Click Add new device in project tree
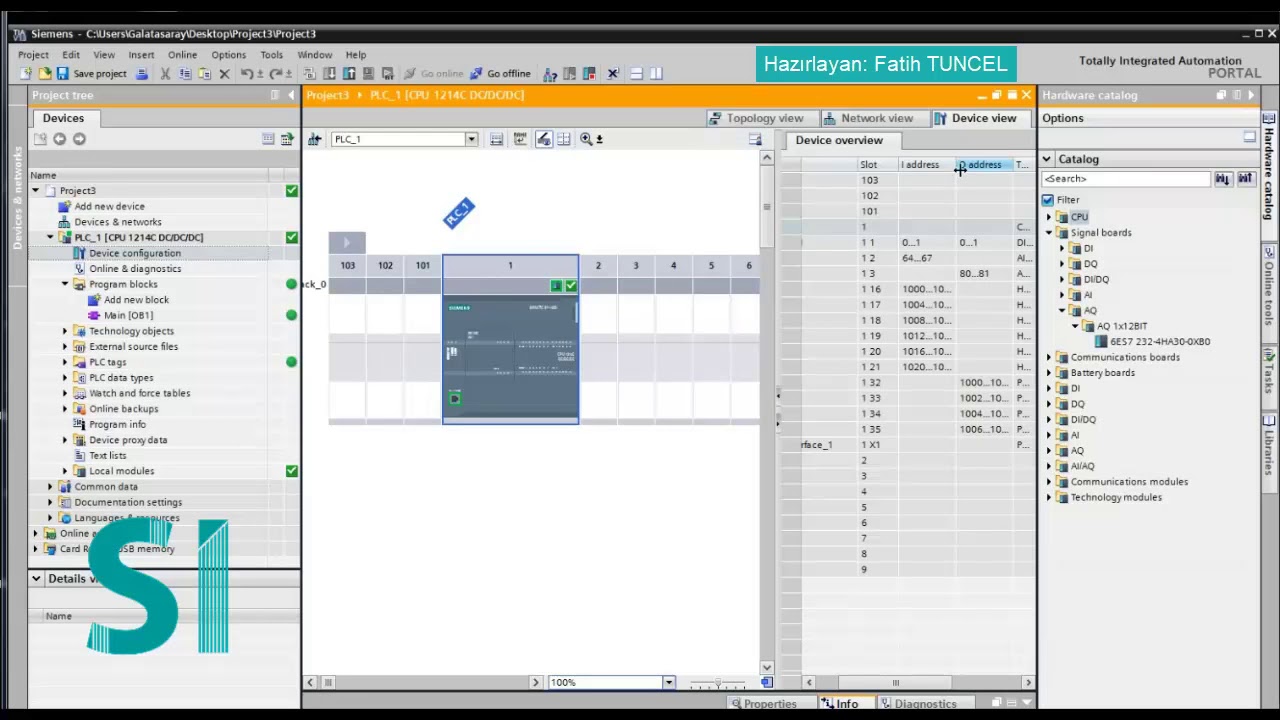The width and height of the screenshot is (1280, 720). point(109,206)
